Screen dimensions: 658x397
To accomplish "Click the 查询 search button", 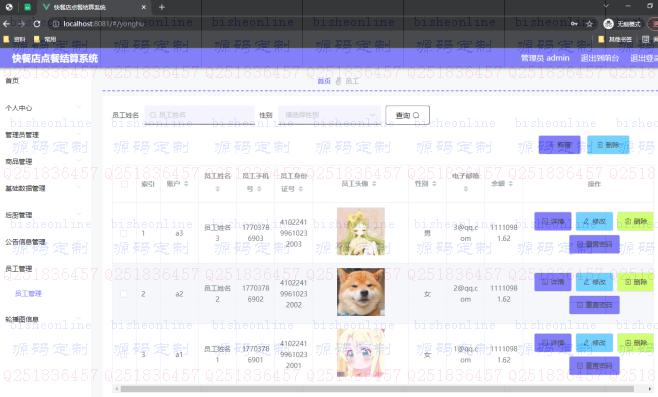I will coord(407,115).
